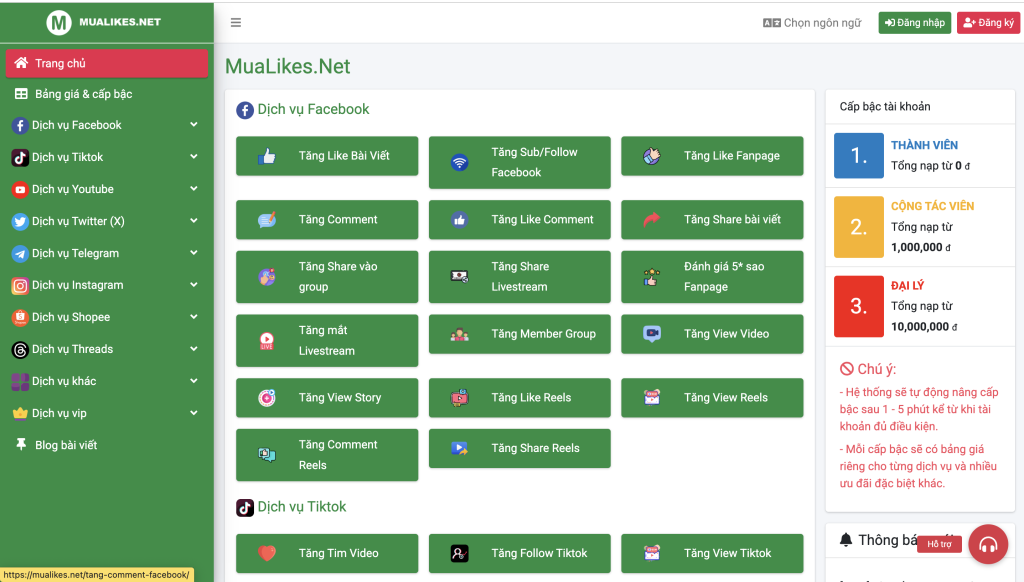Click the Shopee bag icon in sidebar
Screen dimensions: 1024x582
click(x=20, y=317)
